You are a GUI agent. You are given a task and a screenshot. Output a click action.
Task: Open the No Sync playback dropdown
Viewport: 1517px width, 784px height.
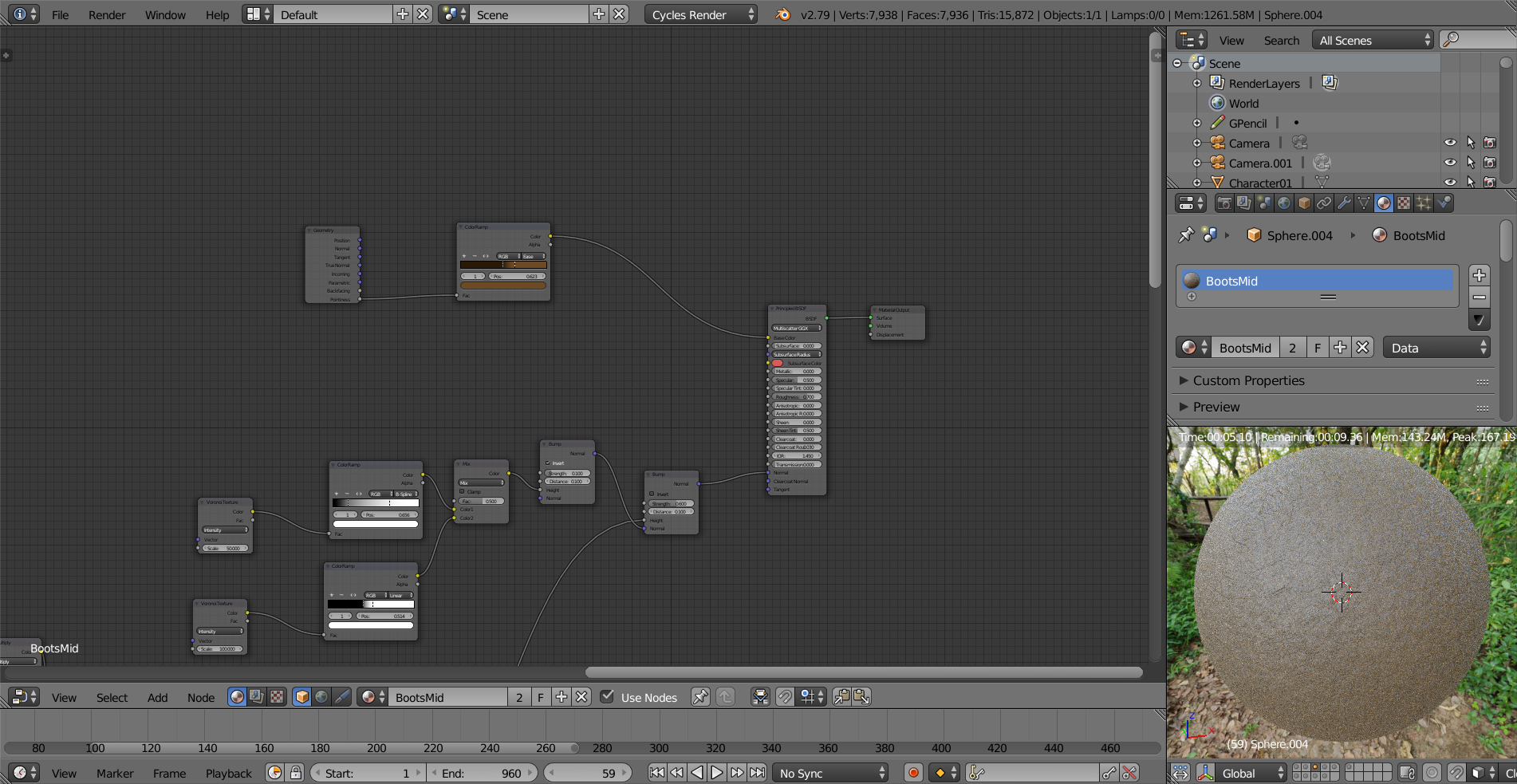(830, 773)
